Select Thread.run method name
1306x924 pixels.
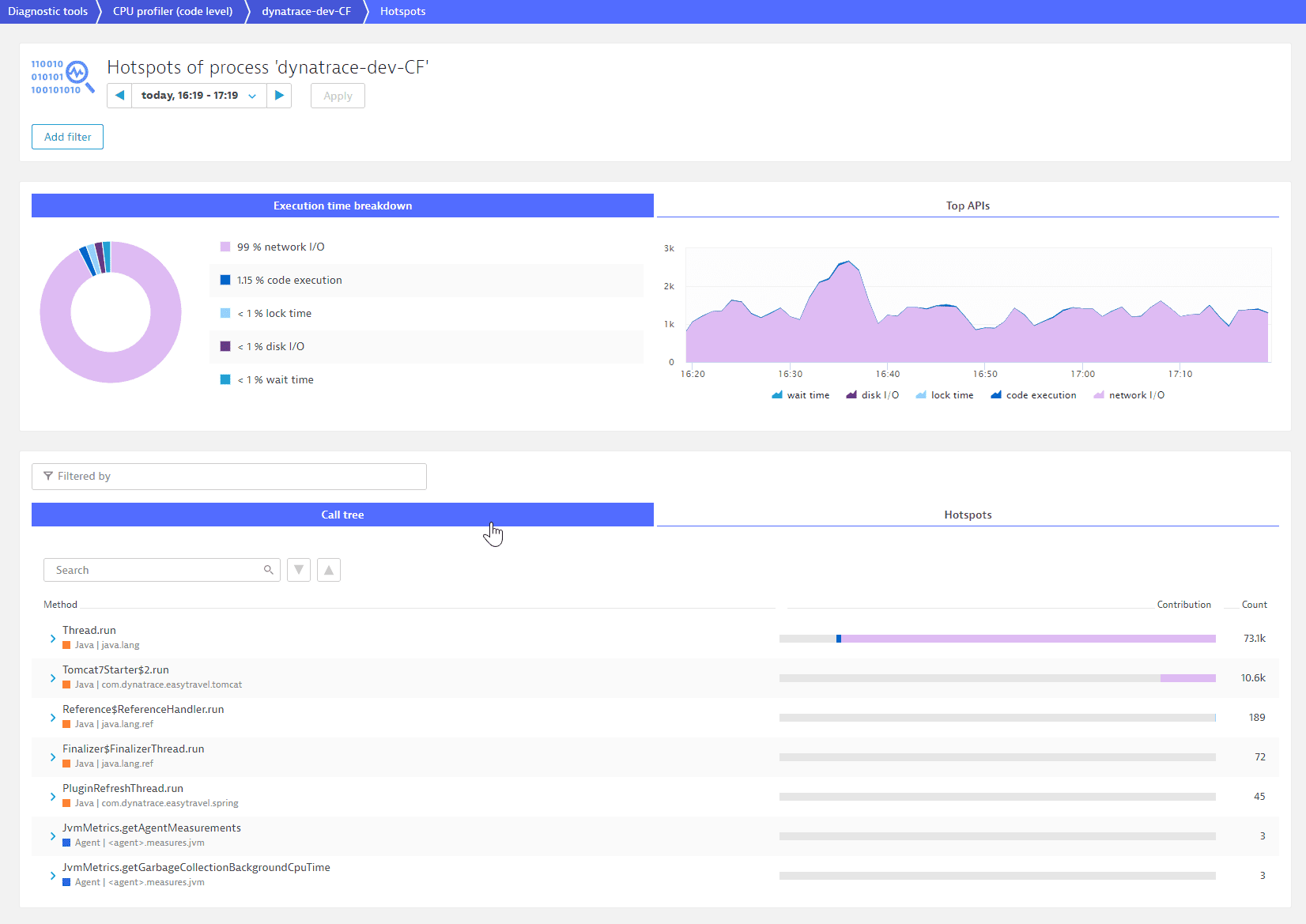[x=89, y=630]
